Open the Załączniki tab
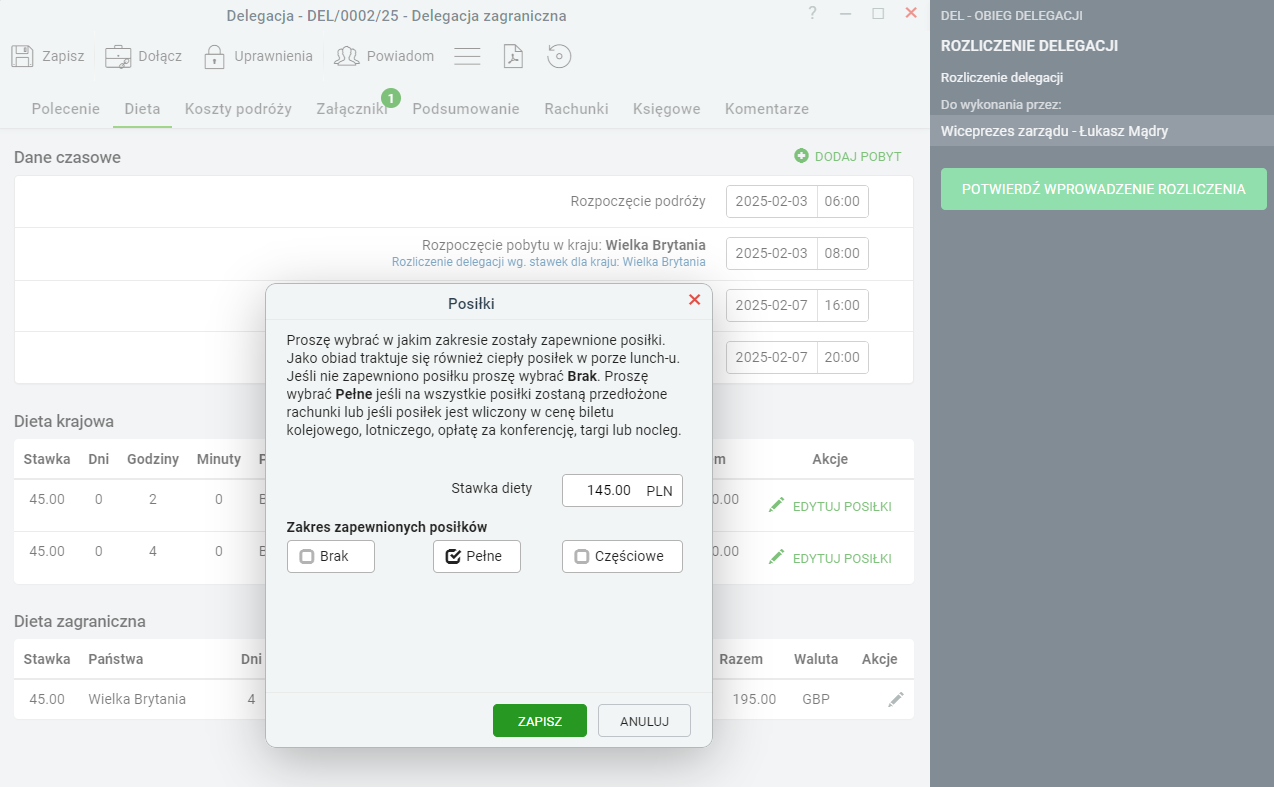1274x787 pixels. point(351,109)
